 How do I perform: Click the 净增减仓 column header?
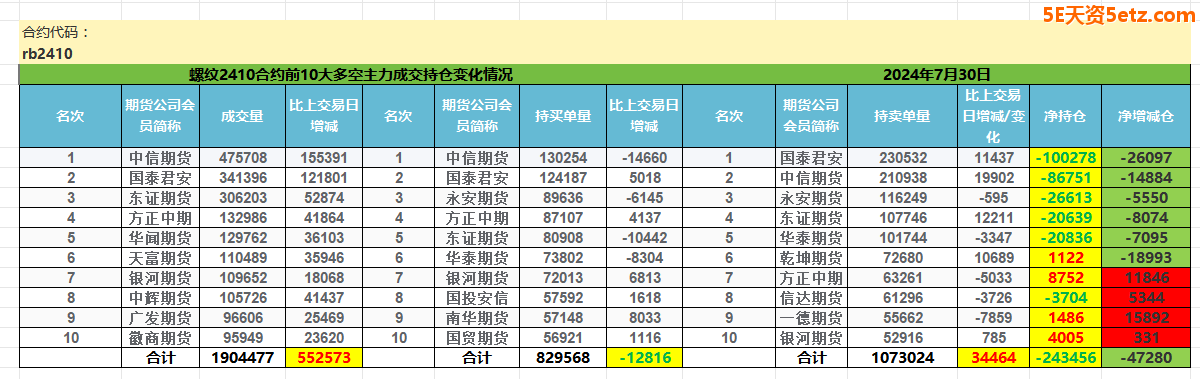coord(1146,115)
